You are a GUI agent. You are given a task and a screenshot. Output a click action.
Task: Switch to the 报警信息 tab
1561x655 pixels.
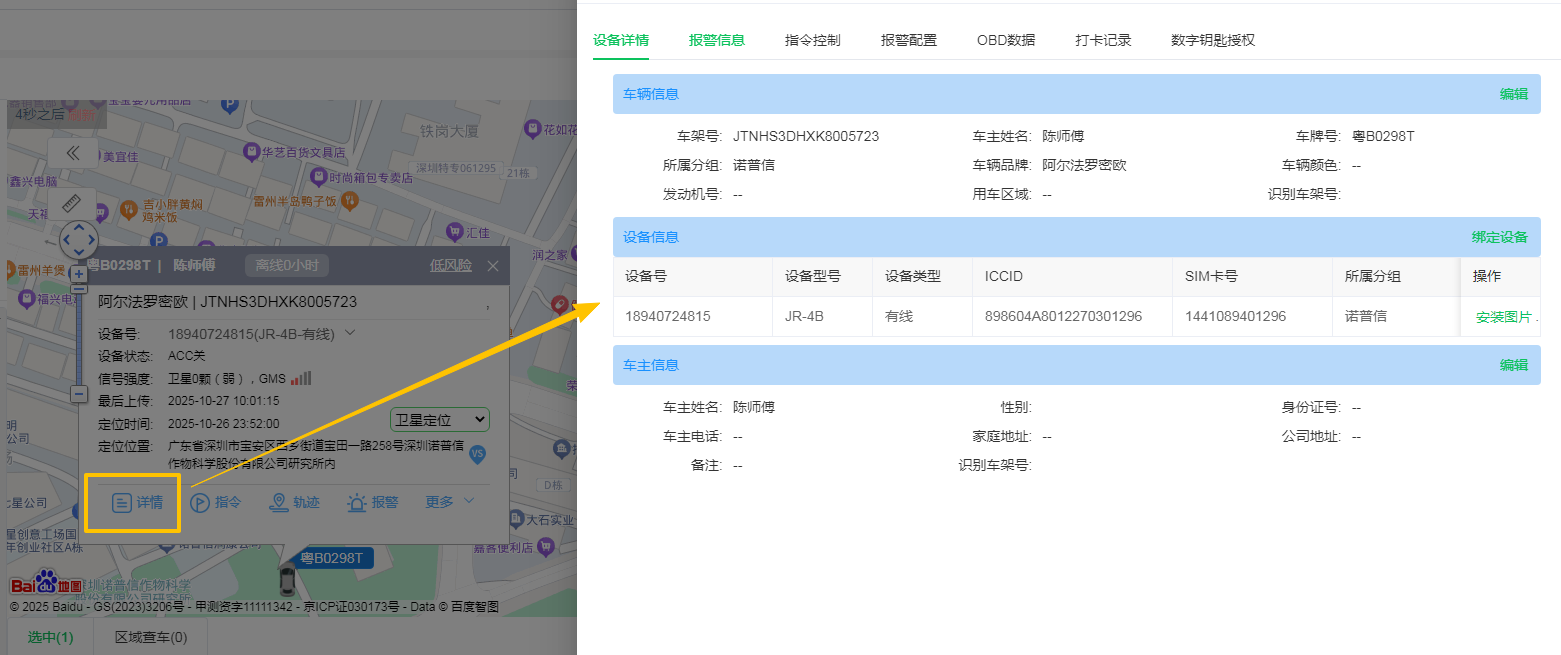[x=717, y=41]
